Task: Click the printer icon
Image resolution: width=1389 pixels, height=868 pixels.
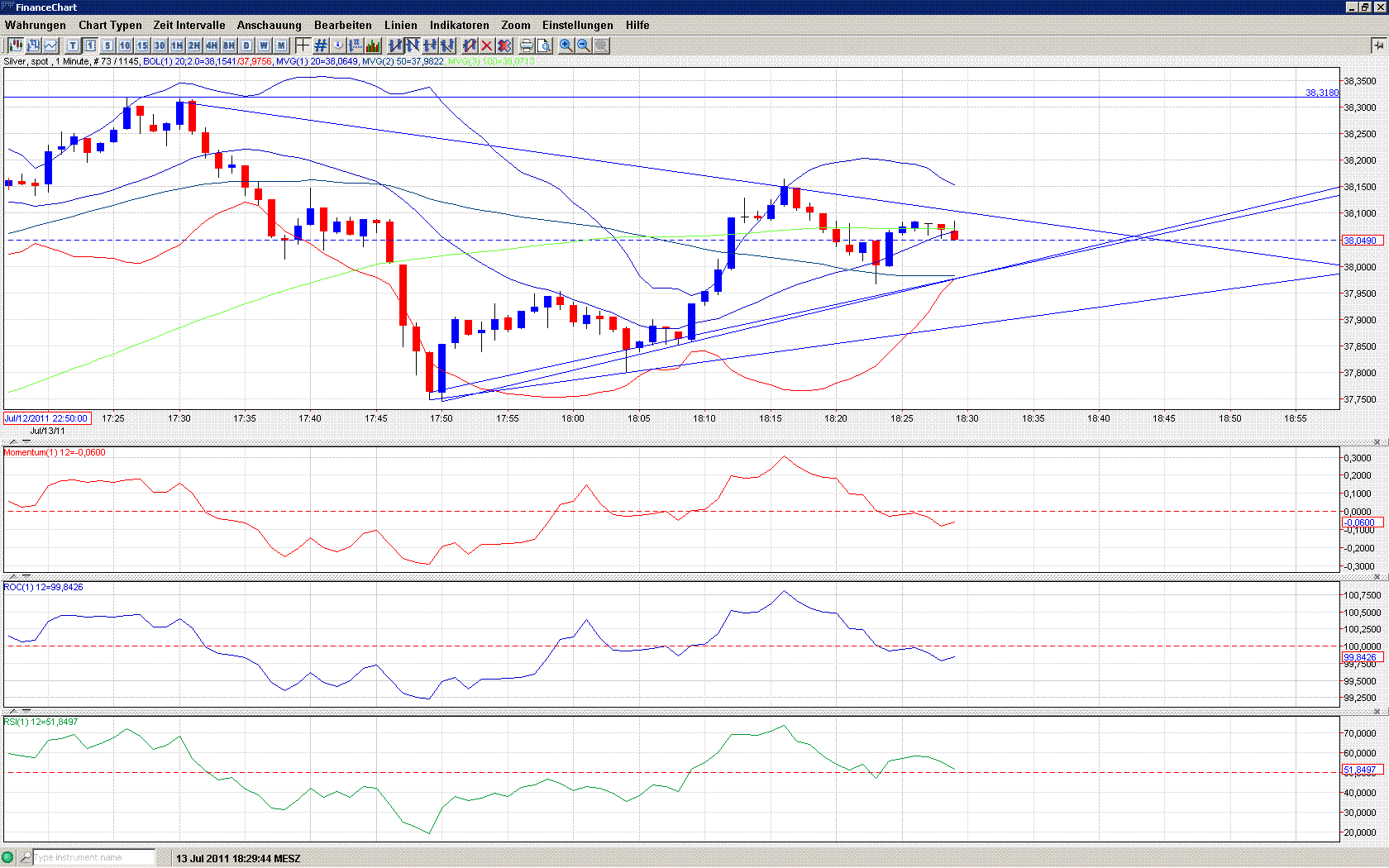Action: [x=526, y=45]
